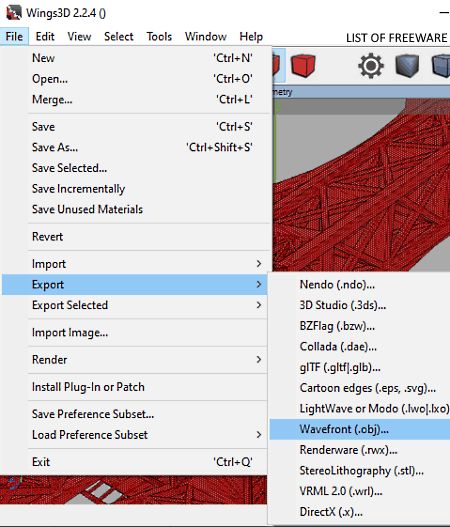The width and height of the screenshot is (450, 527).
Task: Export as BZFlag (.bzw)...
Action: (360, 326)
